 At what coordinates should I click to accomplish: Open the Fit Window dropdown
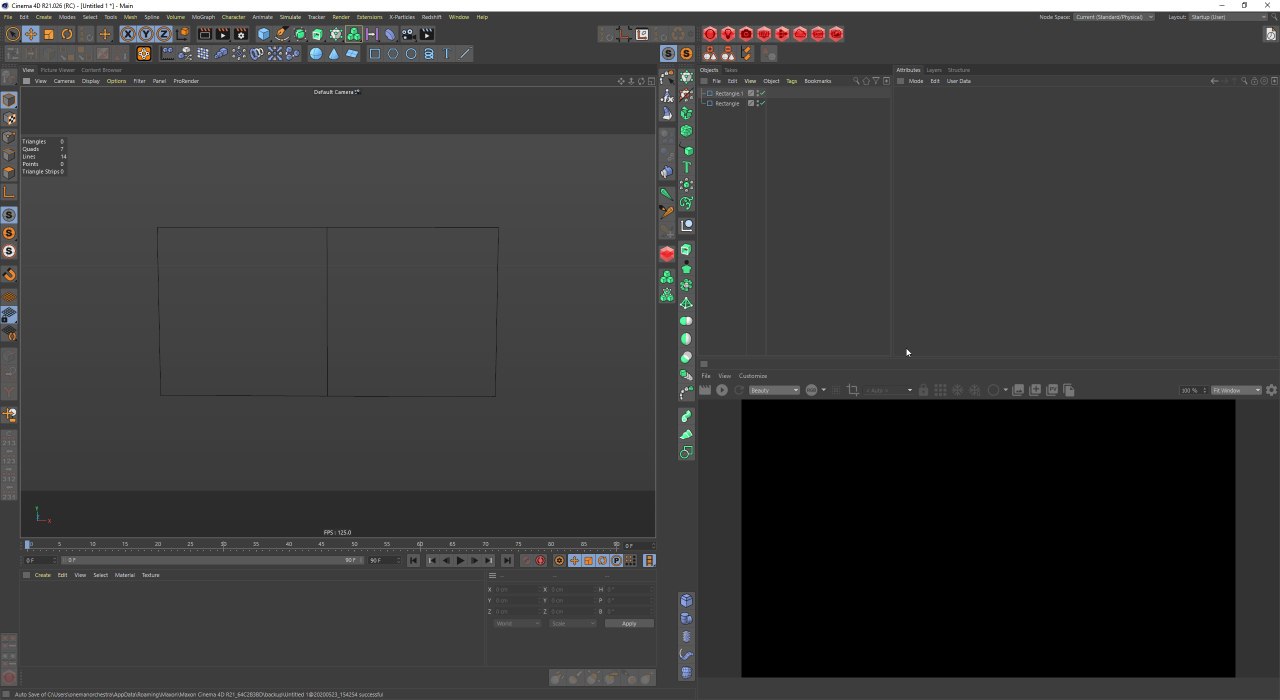pyautogui.click(x=1236, y=390)
